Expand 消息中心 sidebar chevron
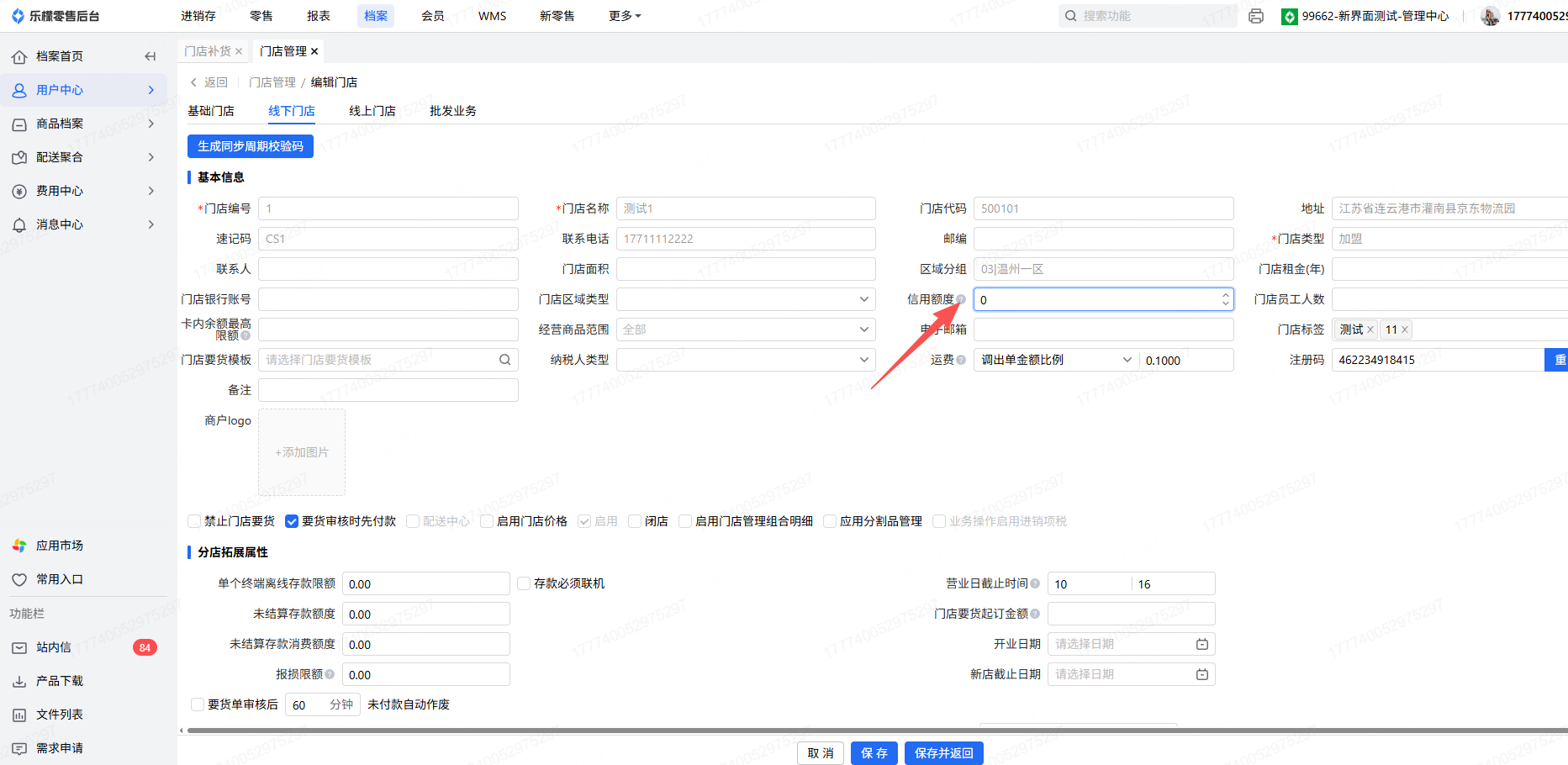Image resolution: width=1568 pixels, height=765 pixels. pos(151,224)
